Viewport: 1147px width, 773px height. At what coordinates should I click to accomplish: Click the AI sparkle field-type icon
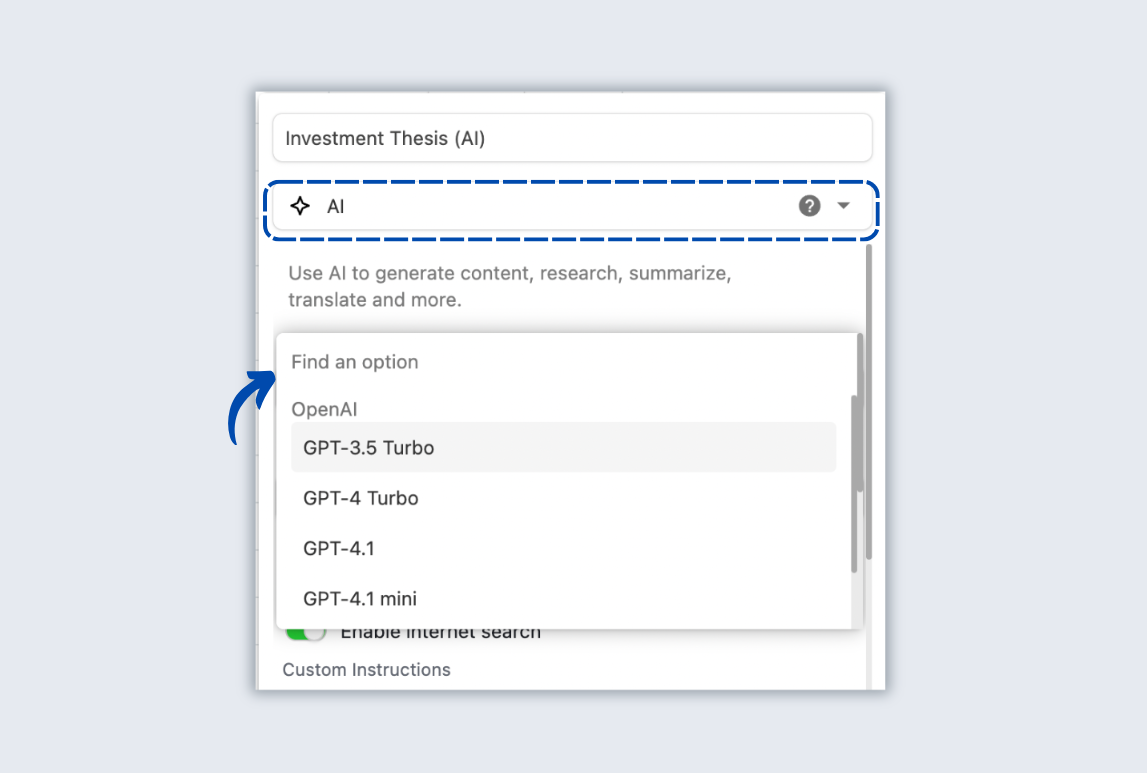(x=300, y=207)
